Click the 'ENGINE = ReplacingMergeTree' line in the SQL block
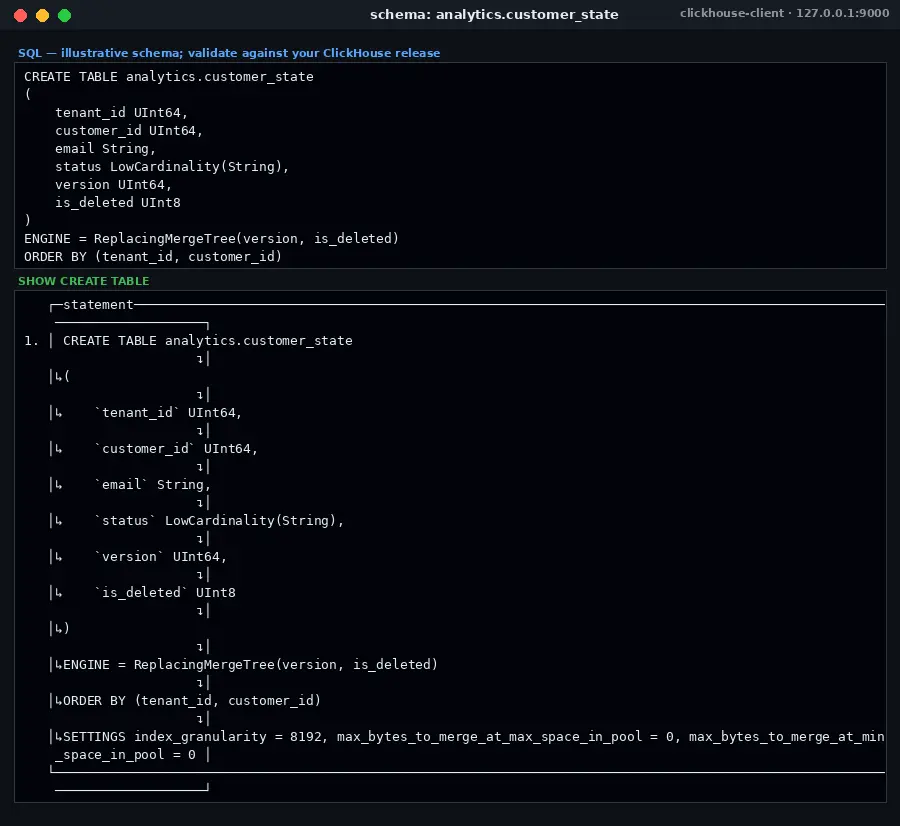This screenshot has width=900, height=826. click(x=211, y=239)
